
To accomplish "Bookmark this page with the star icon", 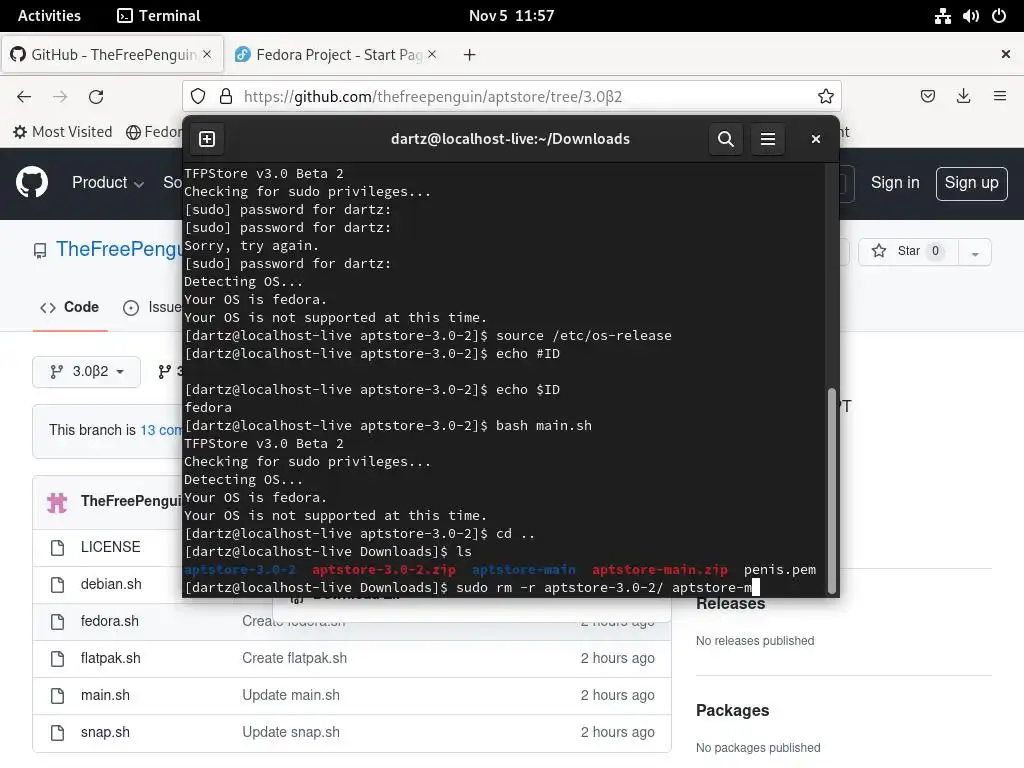I will (x=825, y=97).
